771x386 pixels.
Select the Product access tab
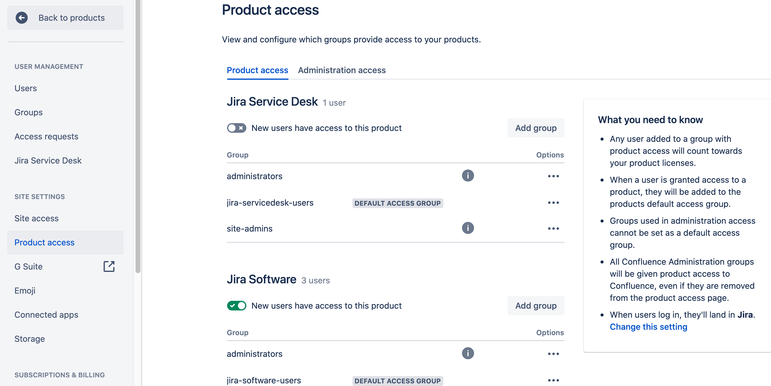[257, 70]
